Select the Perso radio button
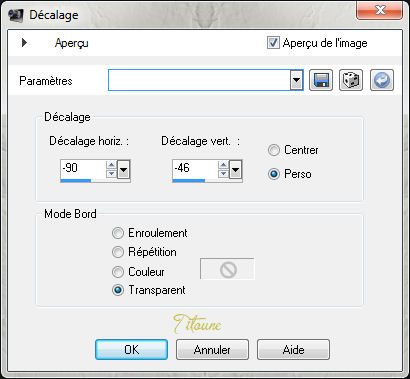The width and height of the screenshot is (410, 379). pyautogui.click(x=274, y=174)
